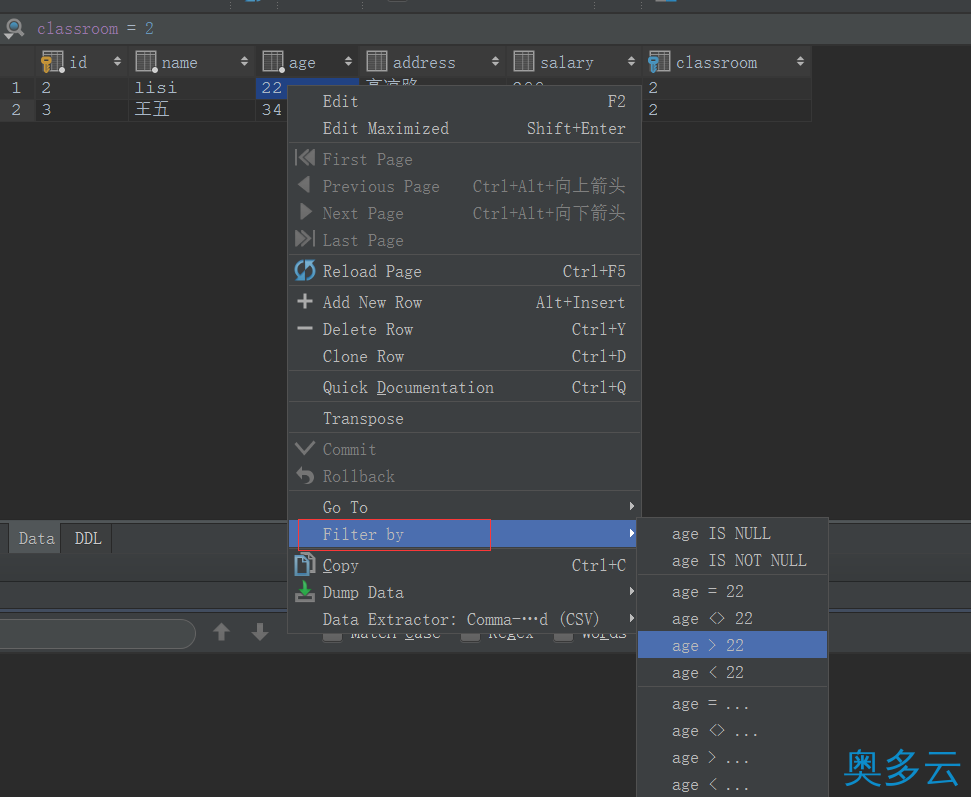
Task: Click the filter search magnifier icon
Action: 14,28
